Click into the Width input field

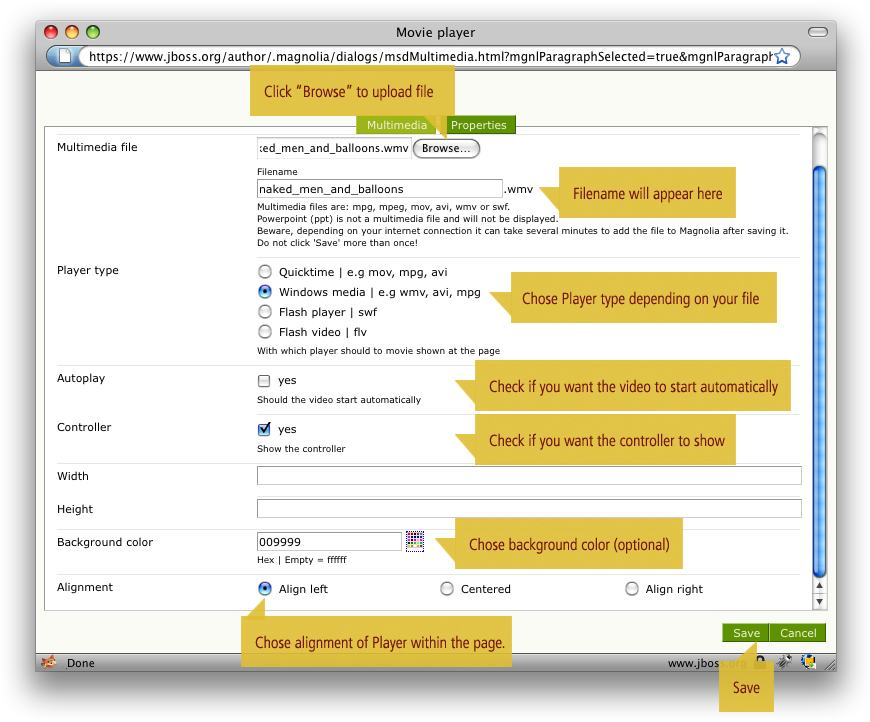[529, 476]
